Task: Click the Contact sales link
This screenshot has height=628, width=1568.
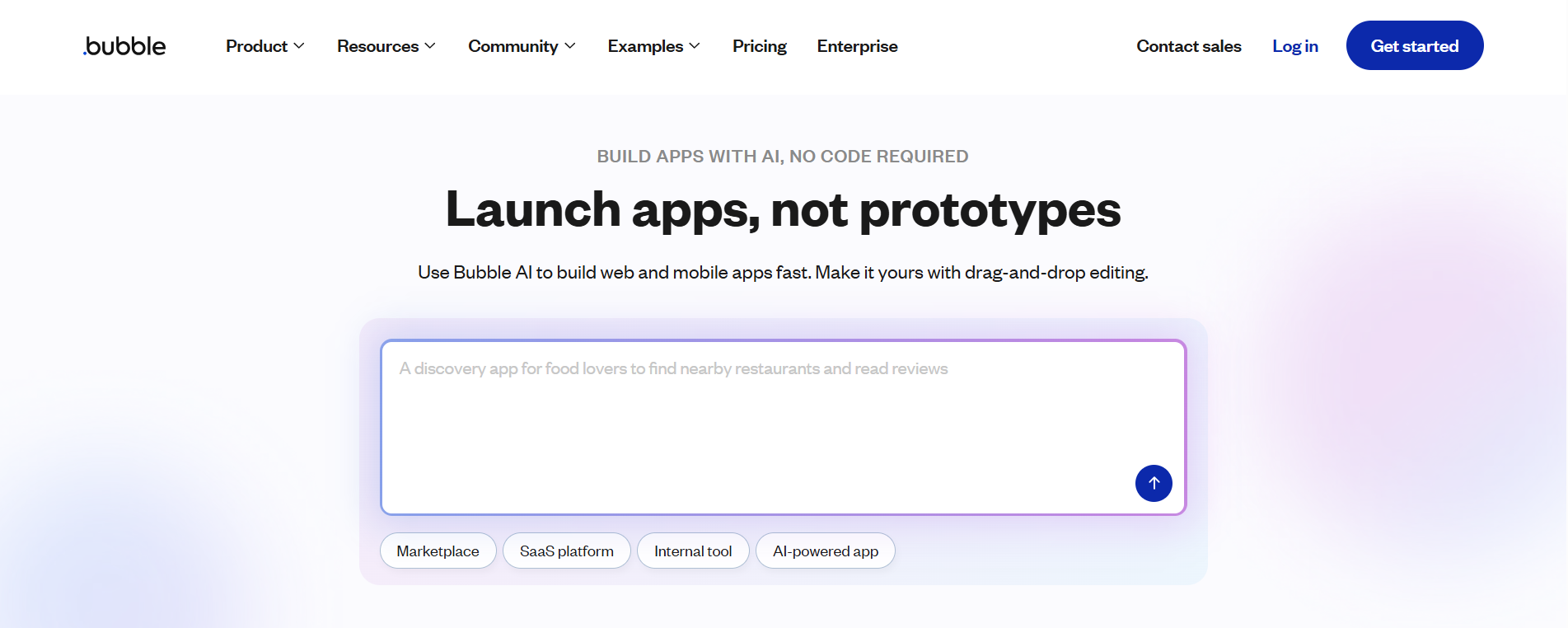Action: [x=1188, y=46]
